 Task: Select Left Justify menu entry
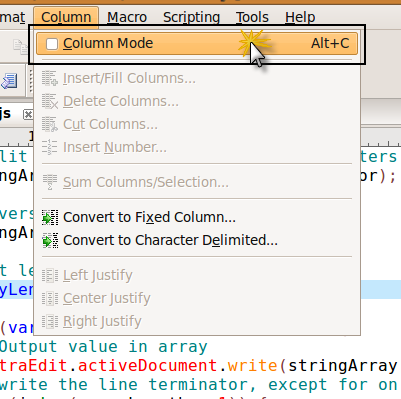point(197,276)
